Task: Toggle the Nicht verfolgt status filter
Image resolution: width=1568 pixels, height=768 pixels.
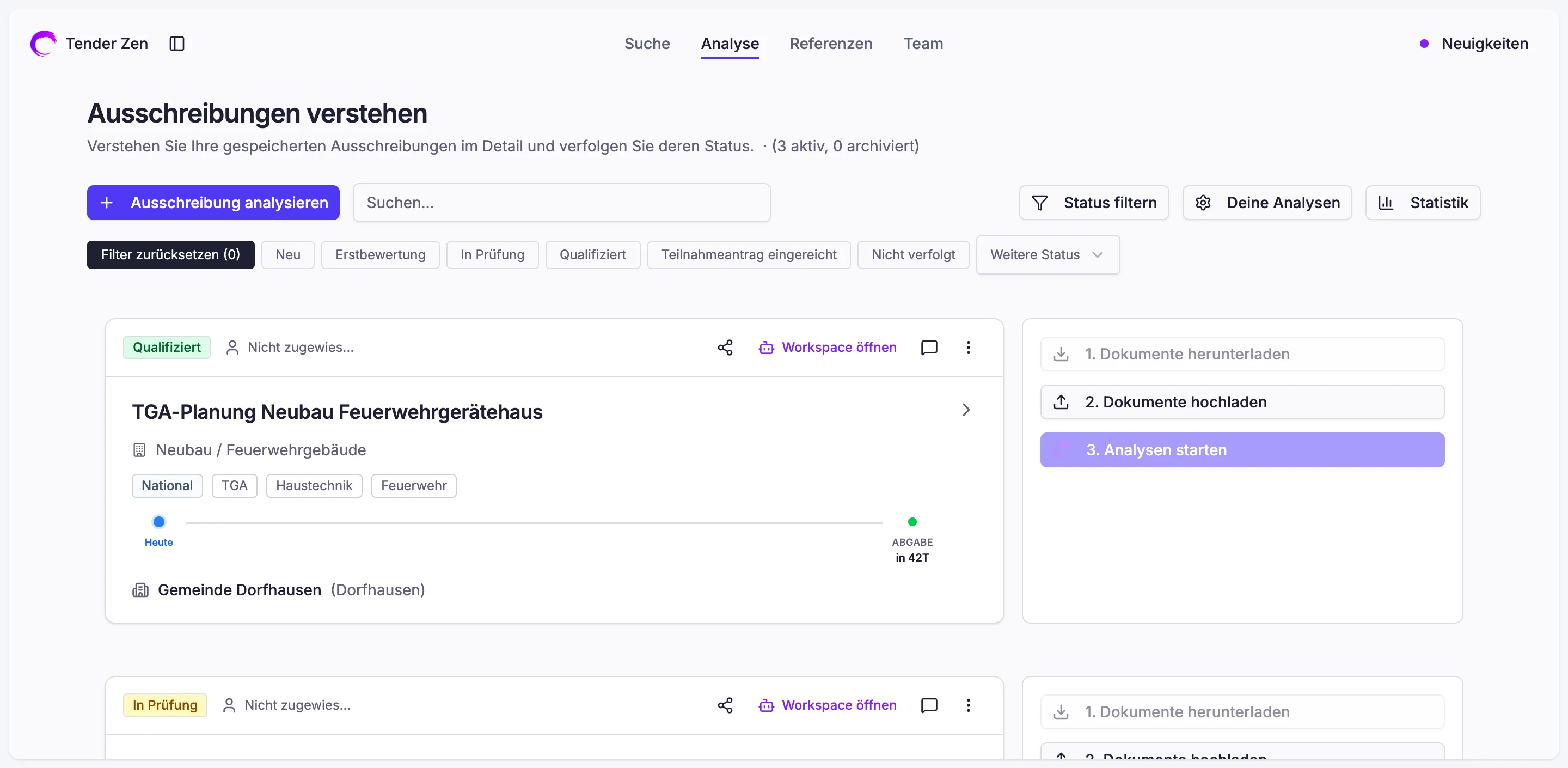Action: (913, 254)
